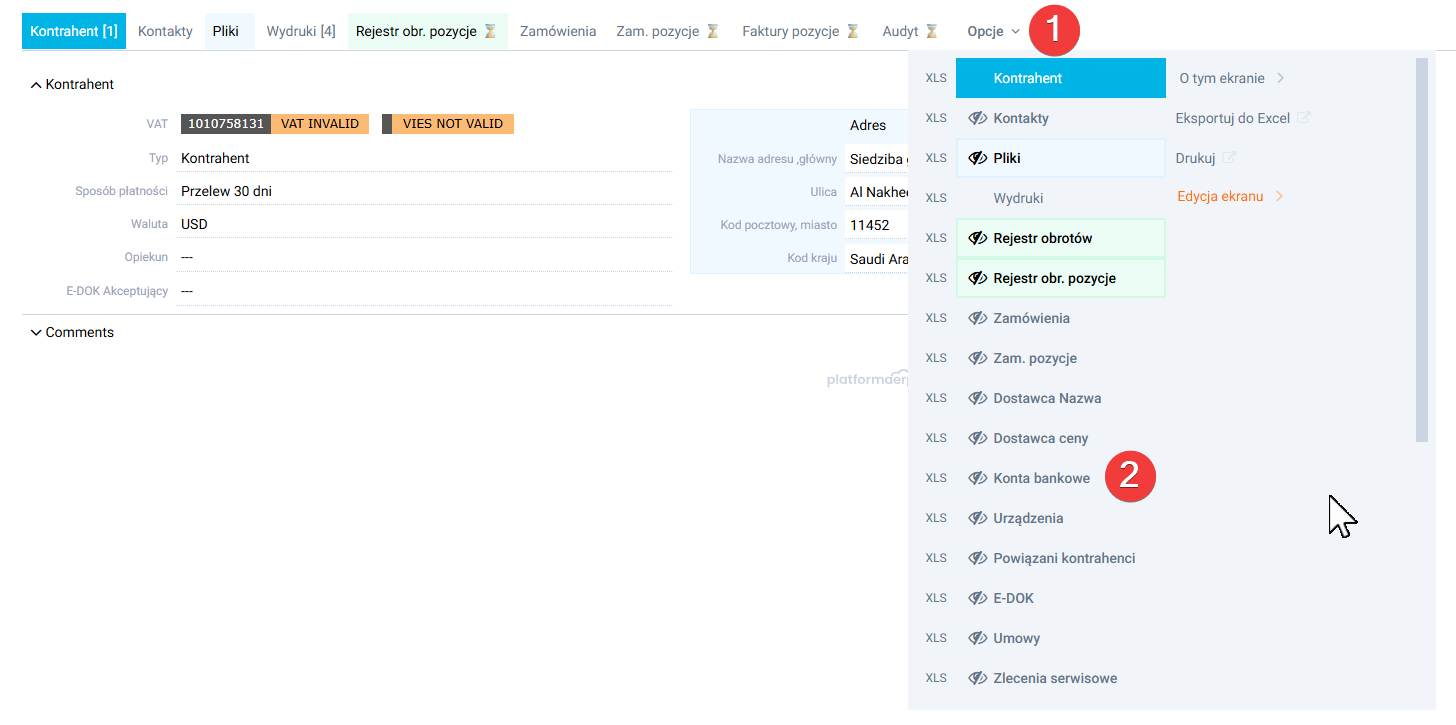1456x725 pixels.
Task: Toggle visibility eye for Dostawca ceny
Action: 978,438
